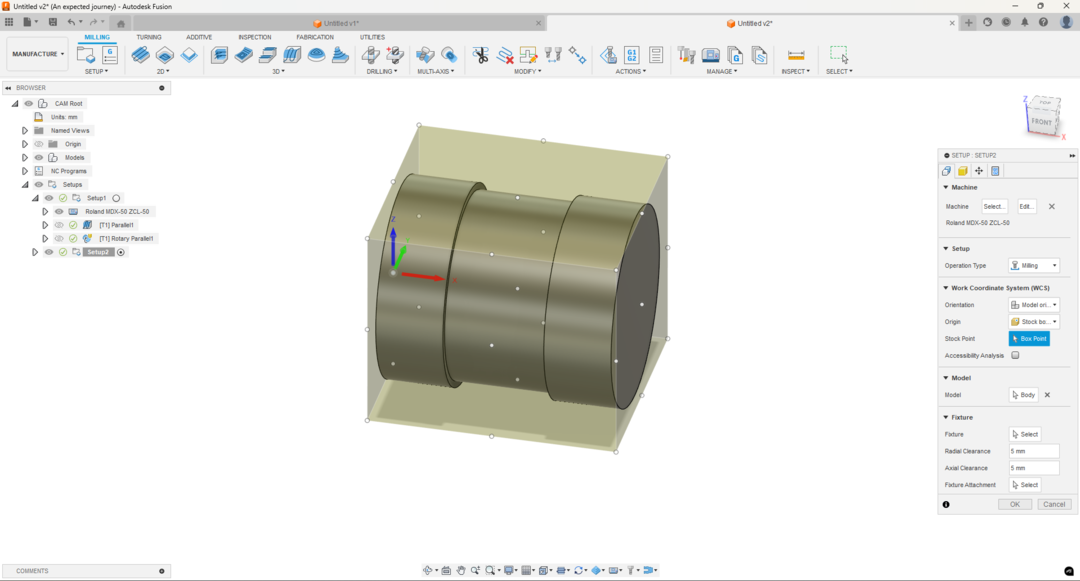Viewport: 1080px width, 581px height.
Task: Select the 3D Parallel toolpath icon
Action: (292, 55)
